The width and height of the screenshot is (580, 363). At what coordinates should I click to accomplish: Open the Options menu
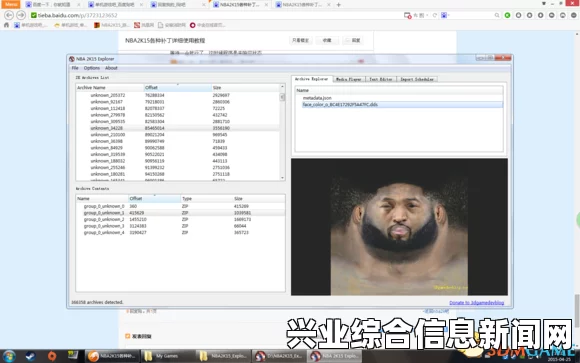[x=92, y=68]
